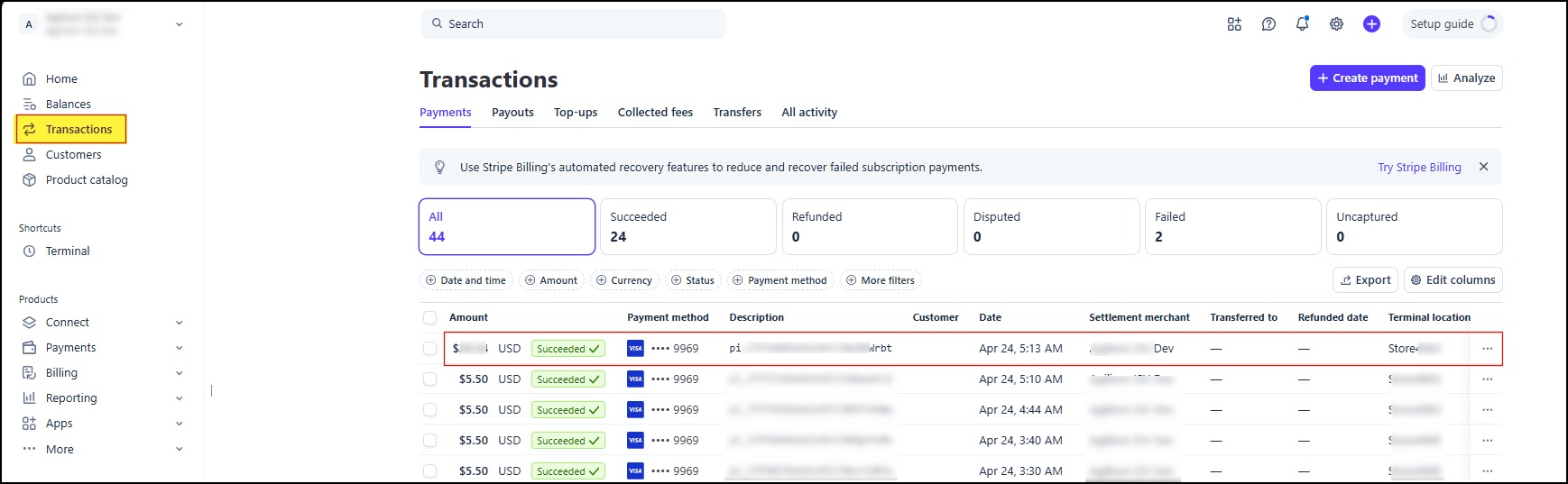The width and height of the screenshot is (1568, 484).
Task: Open the Home page from sidebar
Action: pos(61,78)
